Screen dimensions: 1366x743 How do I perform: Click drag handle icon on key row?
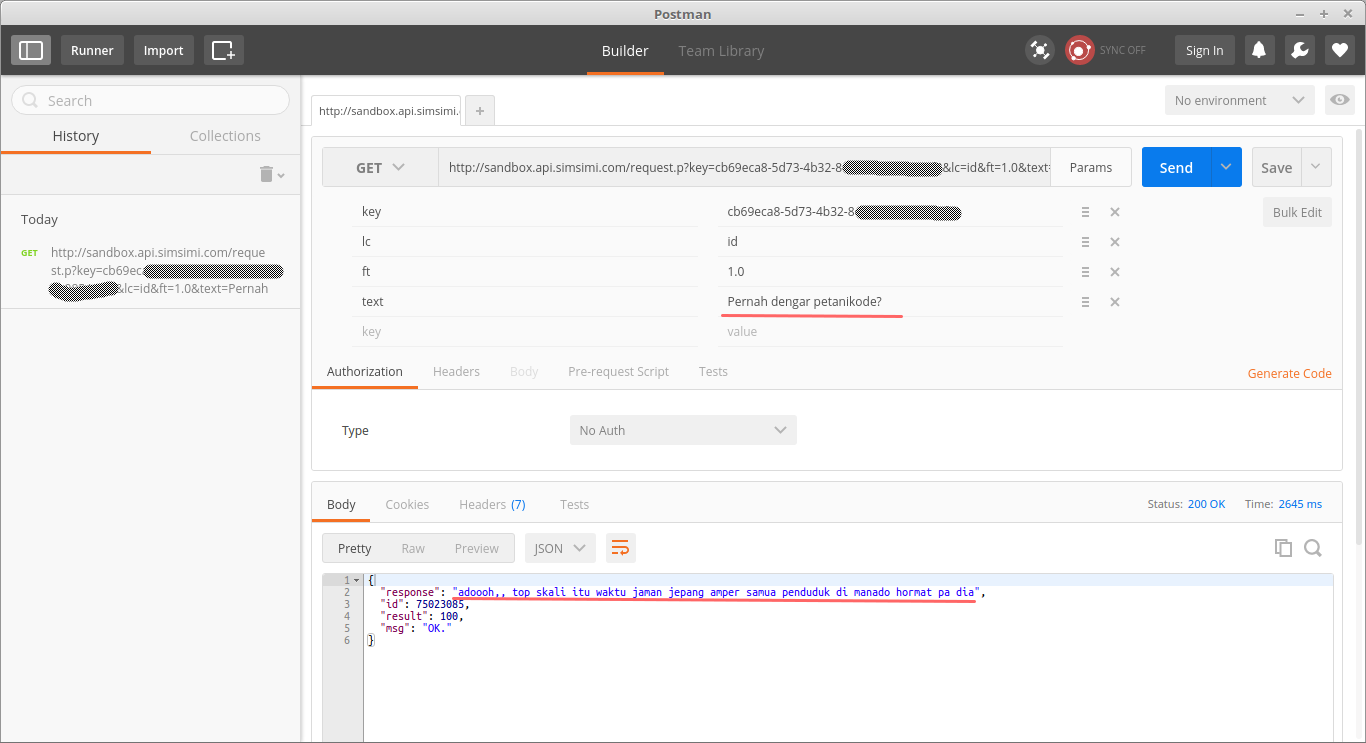1085,212
